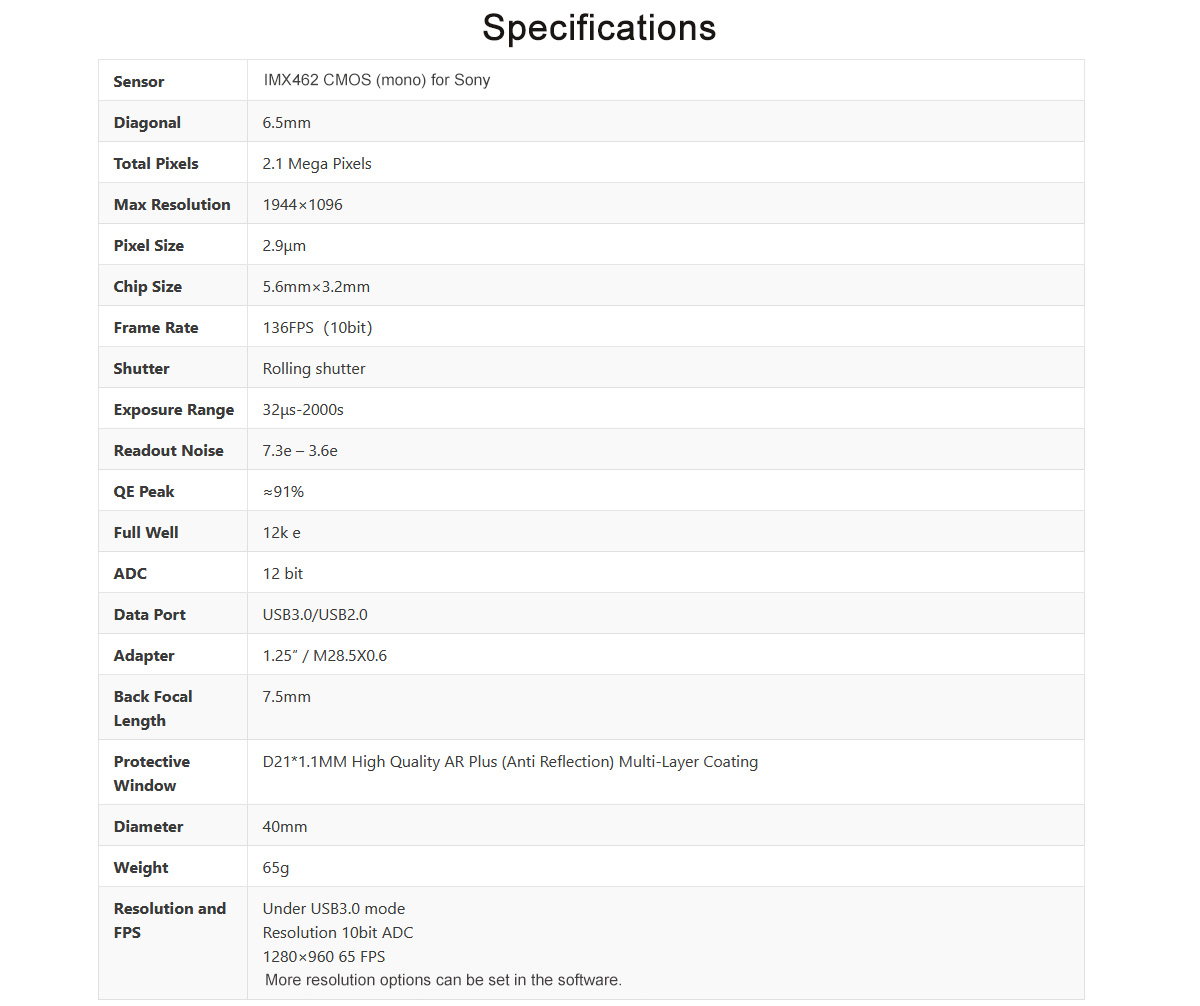Screen dimensions: 1200x1006
Task: Click the Specifications heading
Action: point(599,28)
